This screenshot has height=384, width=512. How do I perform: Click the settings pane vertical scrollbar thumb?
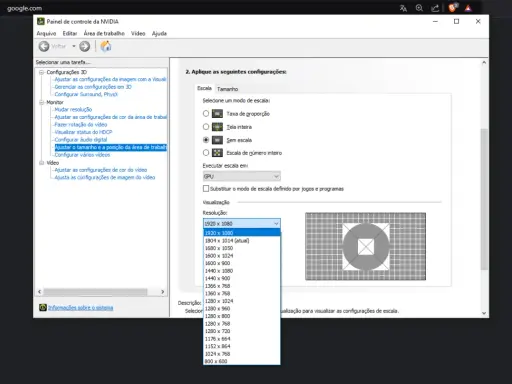pyautogui.click(x=484, y=199)
